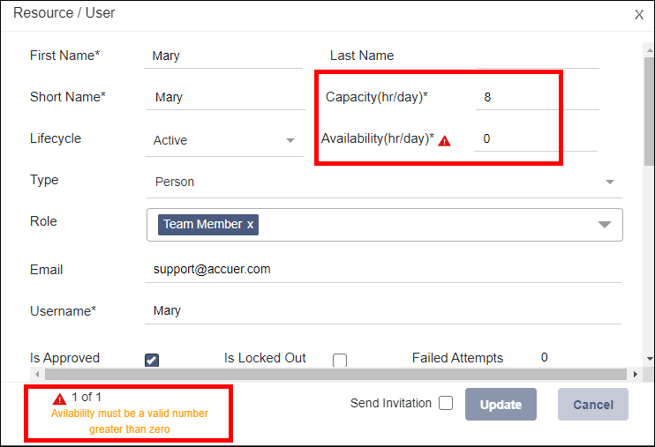Click the Cancel button
This screenshot has width=655, height=447.
coord(593,404)
